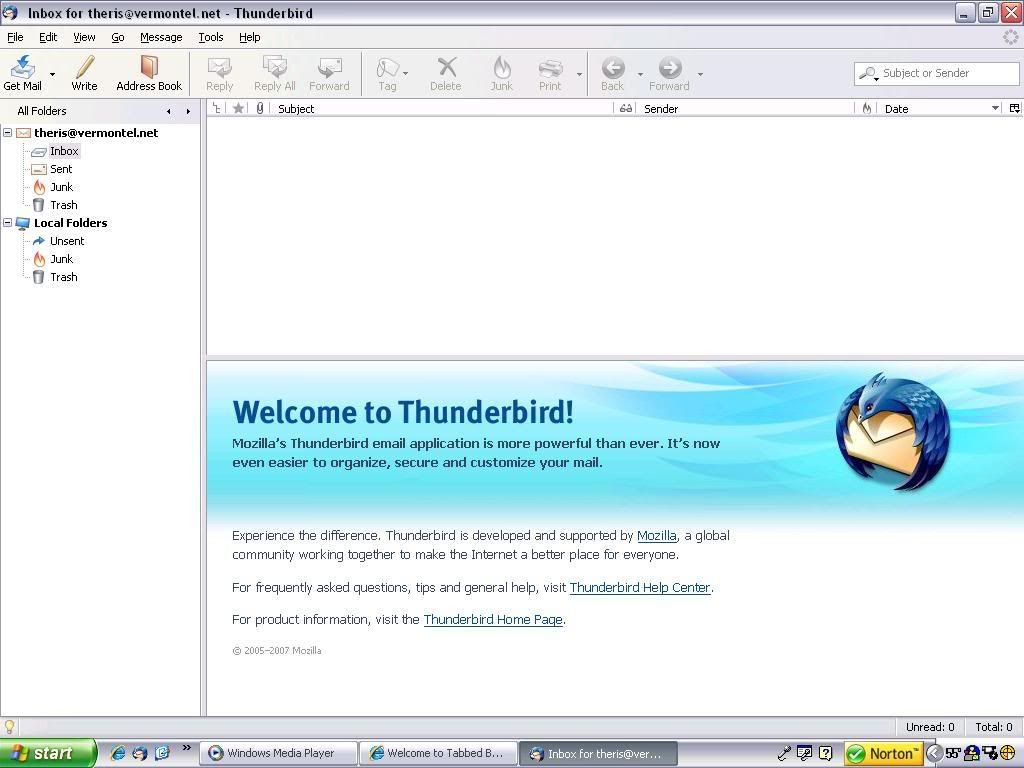Screen dimensions: 1024x768
Task: Launch Internet Explorer from Quick Launch
Action: pos(118,753)
